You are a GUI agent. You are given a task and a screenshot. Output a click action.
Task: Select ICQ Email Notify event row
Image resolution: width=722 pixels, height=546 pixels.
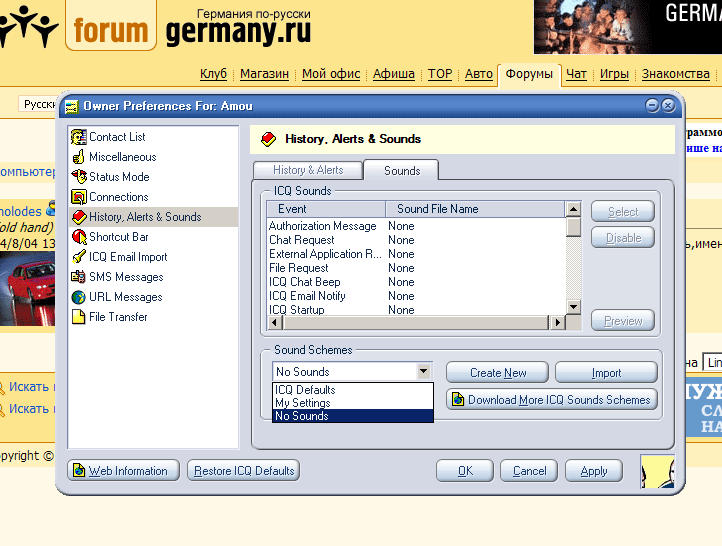coord(416,296)
